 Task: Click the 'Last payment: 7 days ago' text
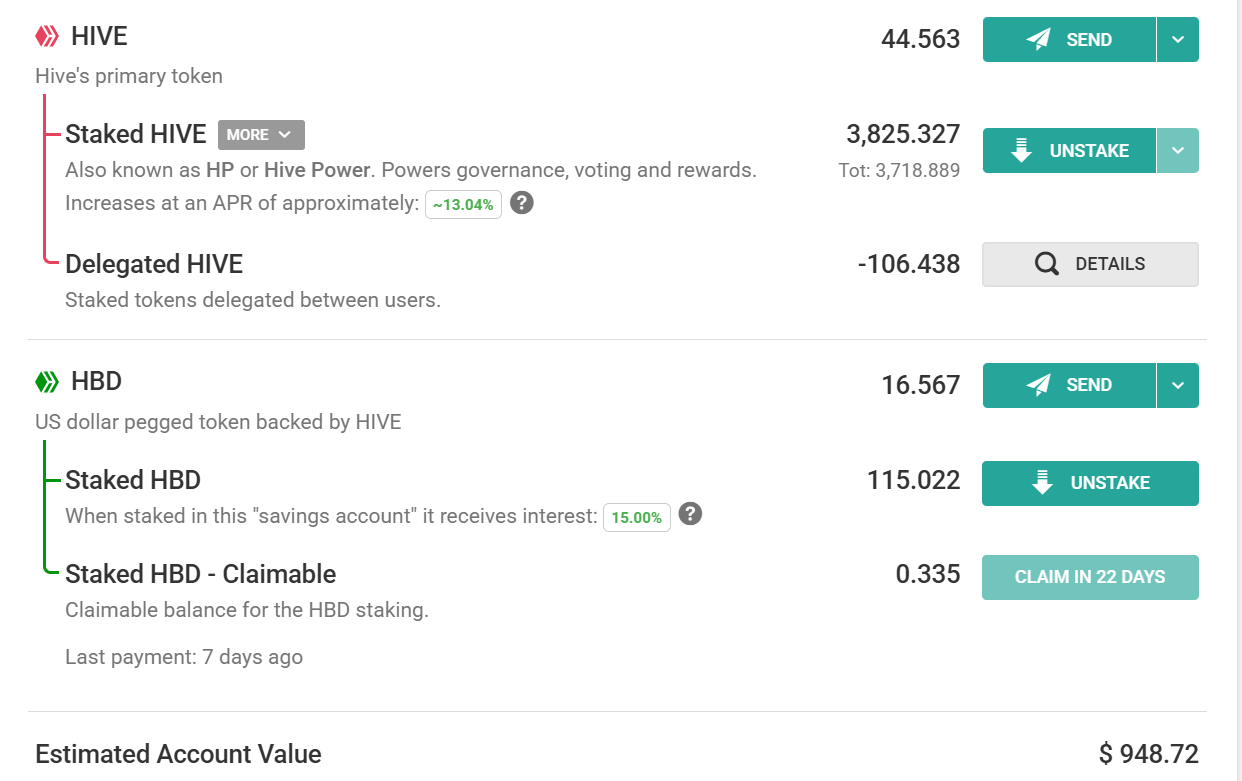tap(184, 657)
